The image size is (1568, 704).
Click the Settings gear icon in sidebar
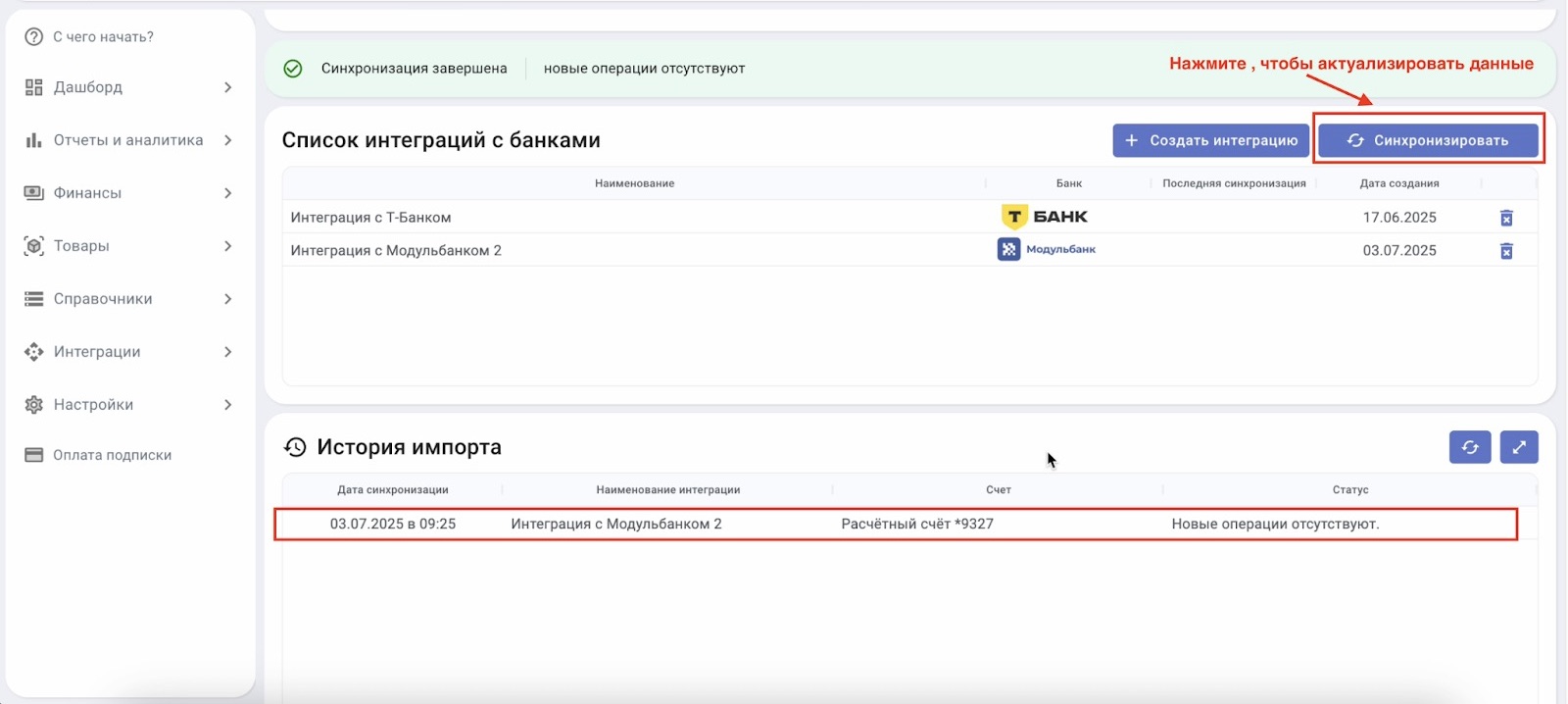coord(34,405)
